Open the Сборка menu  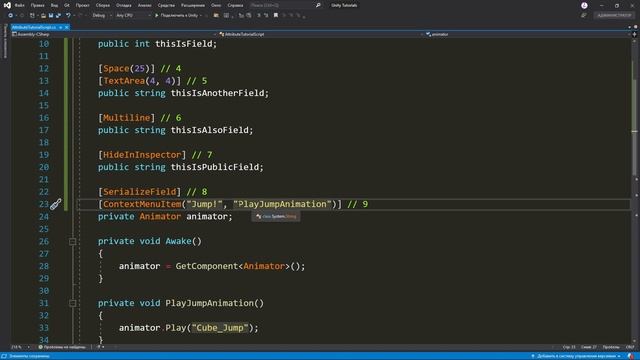(x=102, y=5)
